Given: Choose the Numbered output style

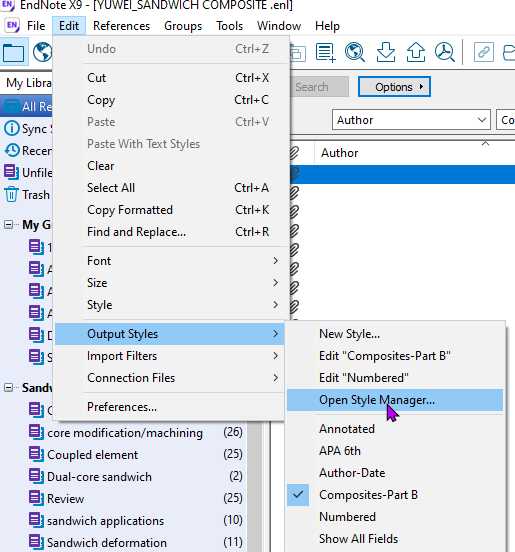Looking at the screenshot, I should coord(347,517).
